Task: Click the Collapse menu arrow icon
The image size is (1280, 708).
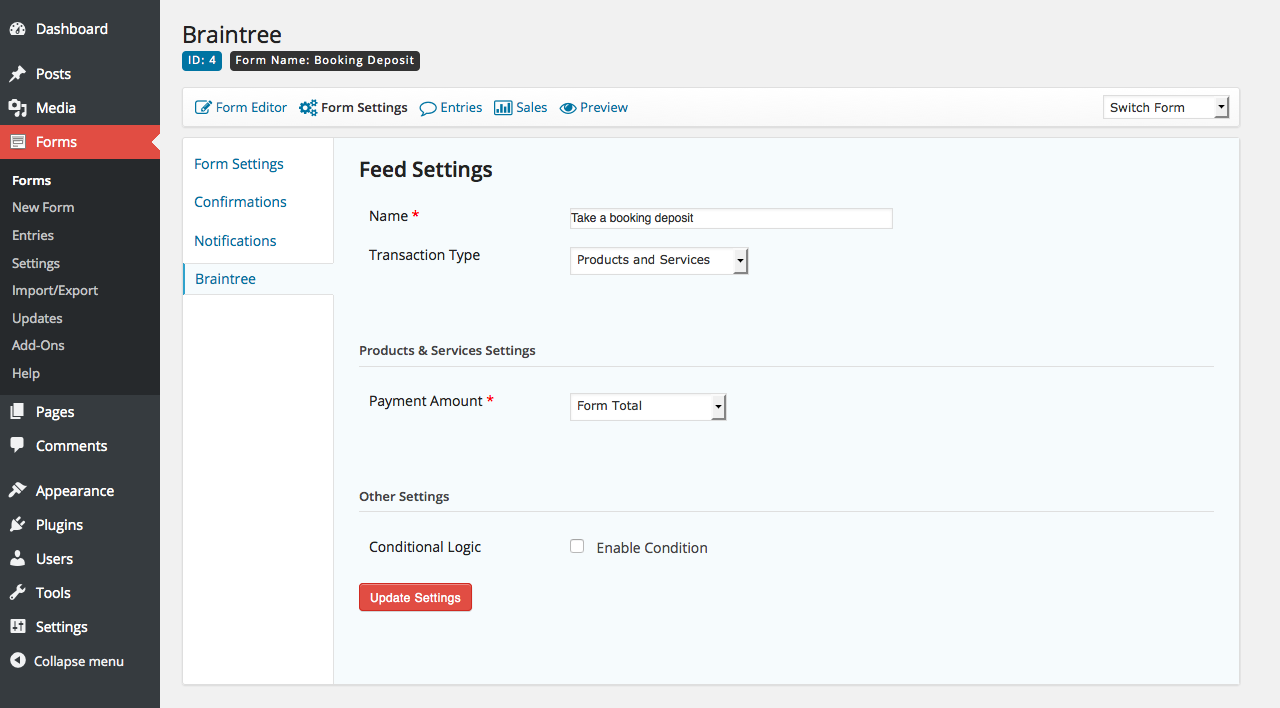Action: point(17,661)
